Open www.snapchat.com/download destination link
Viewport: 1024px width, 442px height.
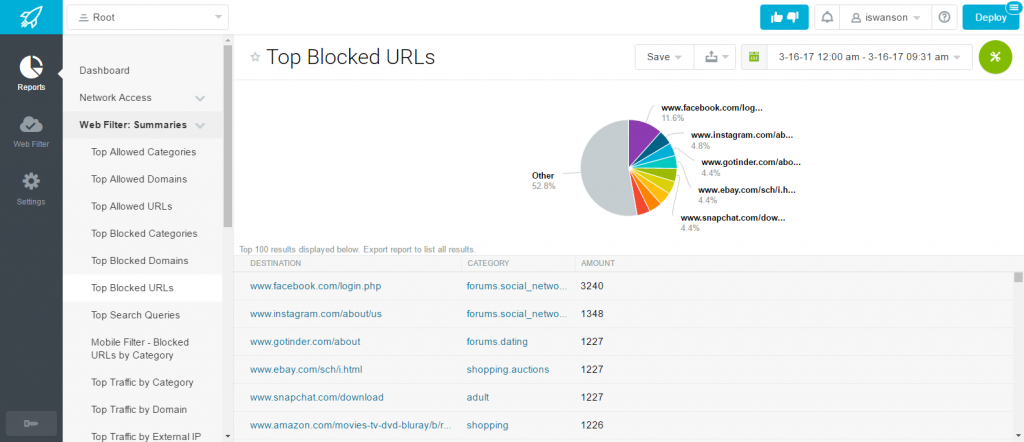(317, 397)
